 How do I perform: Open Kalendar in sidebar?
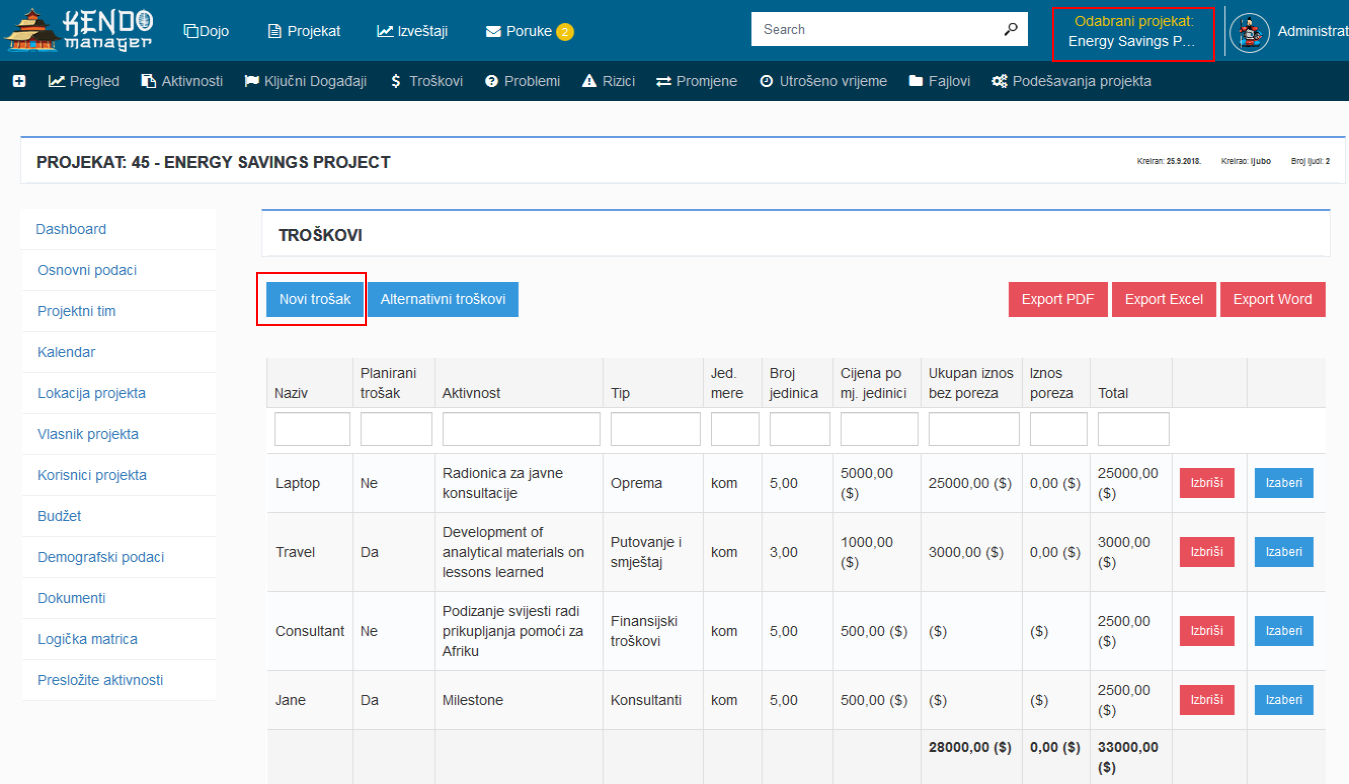pyautogui.click(x=119, y=352)
